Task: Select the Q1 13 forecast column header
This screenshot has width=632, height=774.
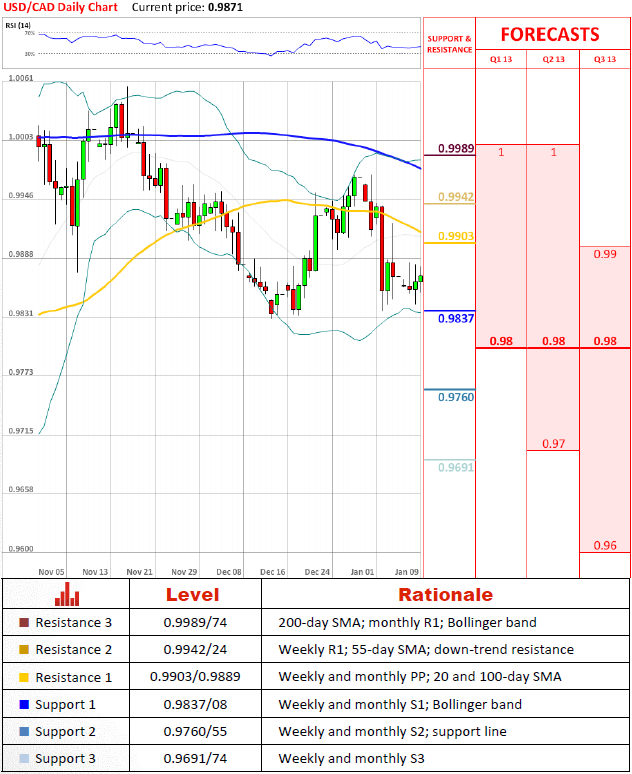Action: [501, 59]
